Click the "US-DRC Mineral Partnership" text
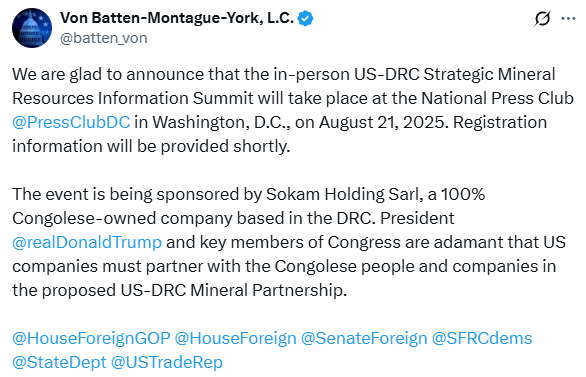This screenshot has width=586, height=377. point(231,290)
